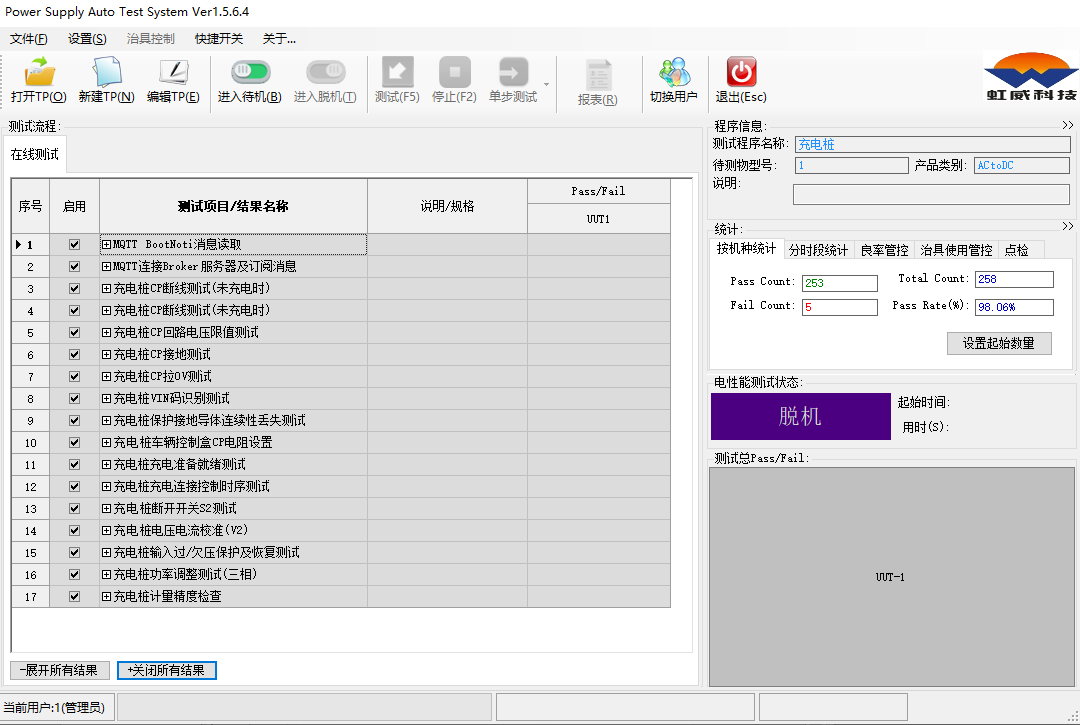Collapse 程序信息 panel with >> chevron
Image resolution: width=1080 pixels, height=725 pixels.
pos(1068,125)
